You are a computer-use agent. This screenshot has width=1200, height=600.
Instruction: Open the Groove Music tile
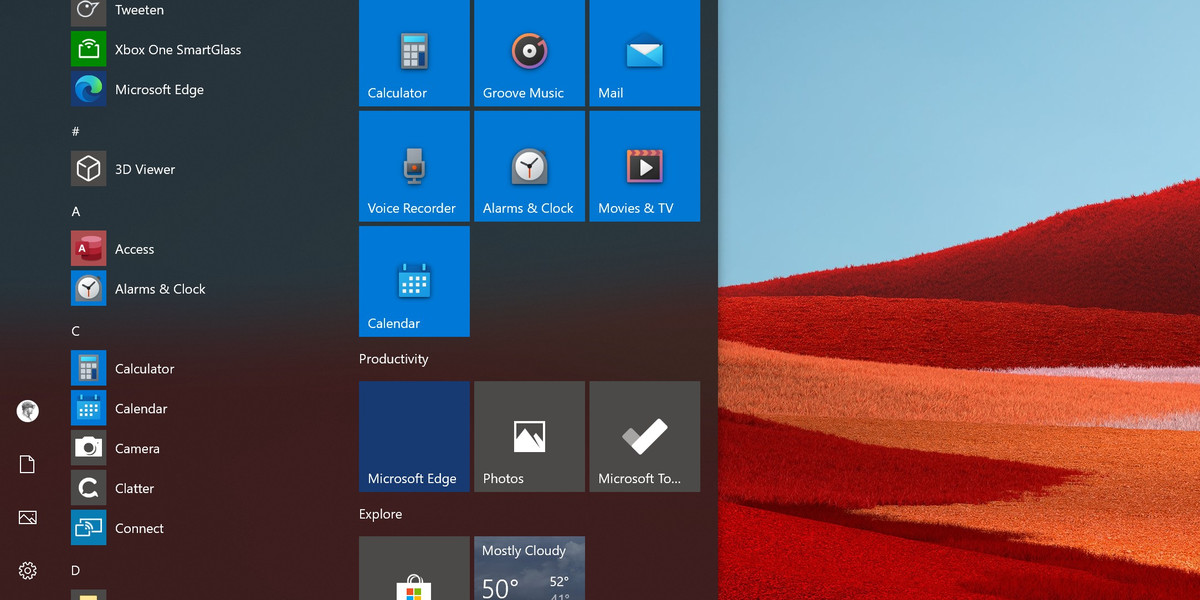pyautogui.click(x=529, y=53)
